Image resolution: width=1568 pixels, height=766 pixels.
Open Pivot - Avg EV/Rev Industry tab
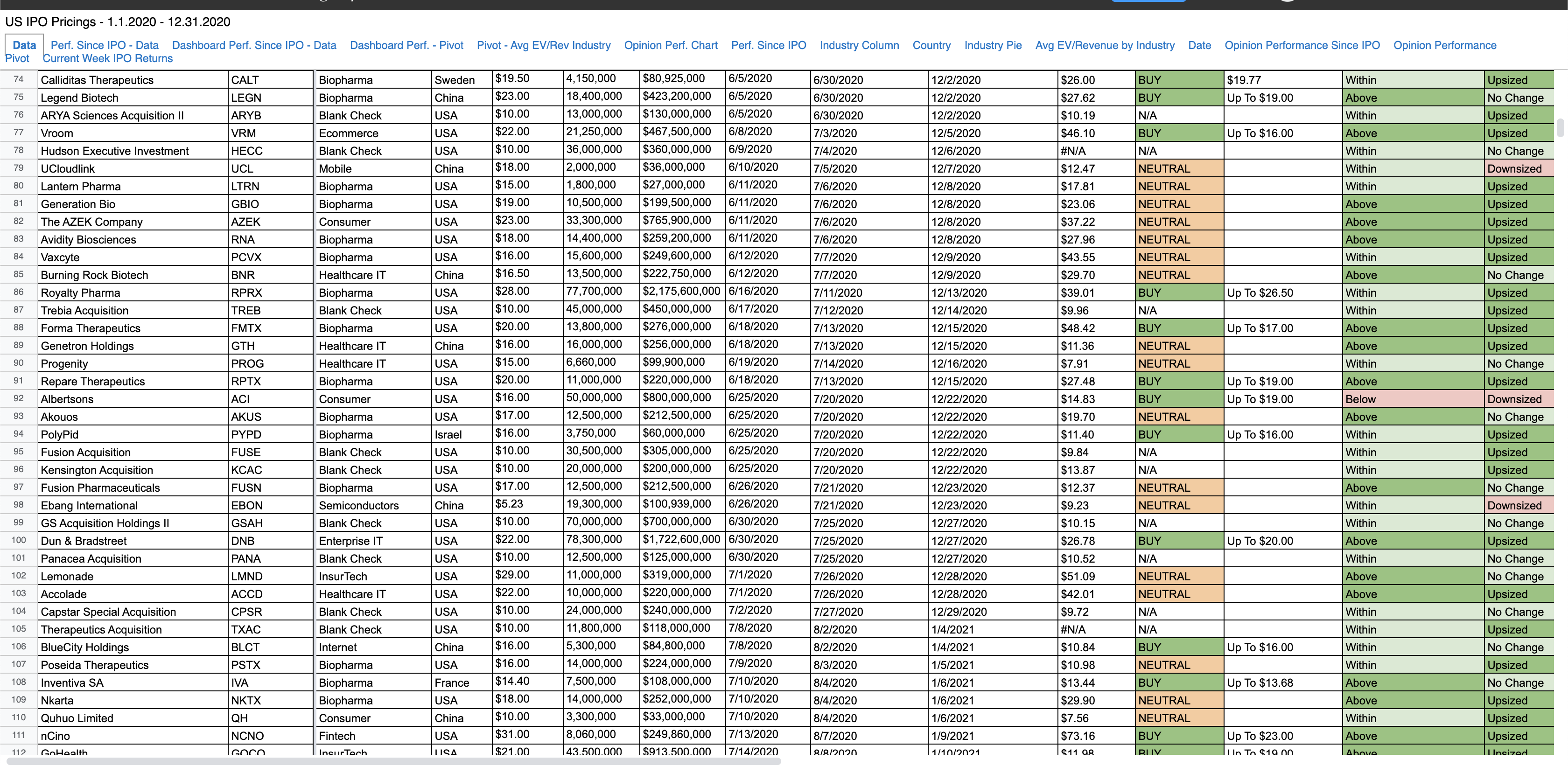(543, 45)
